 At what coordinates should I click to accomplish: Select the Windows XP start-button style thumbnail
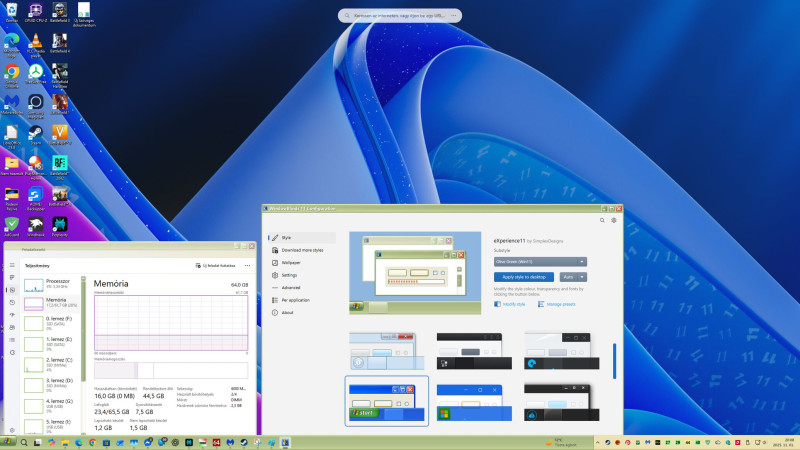point(387,402)
